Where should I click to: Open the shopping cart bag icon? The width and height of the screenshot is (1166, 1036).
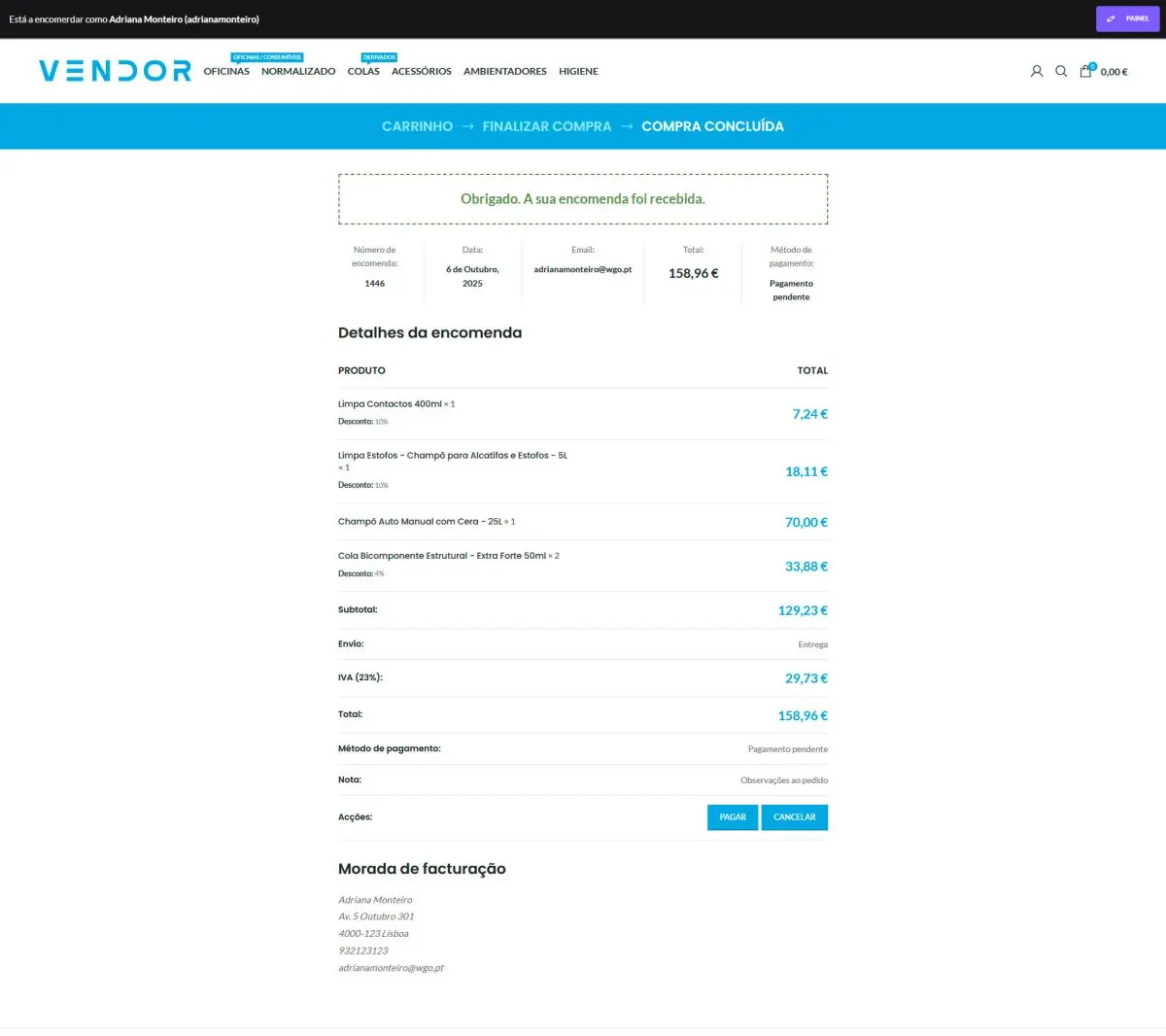coord(1085,71)
